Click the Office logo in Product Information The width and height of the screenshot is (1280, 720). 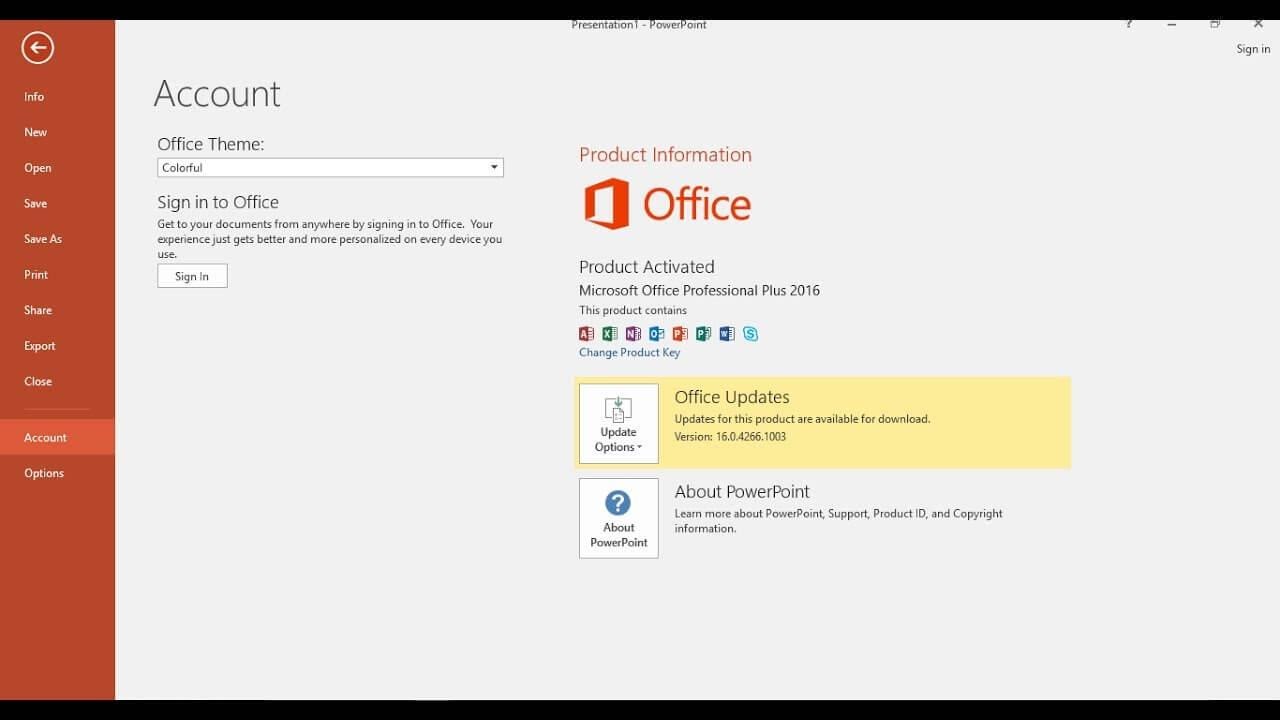click(x=667, y=204)
